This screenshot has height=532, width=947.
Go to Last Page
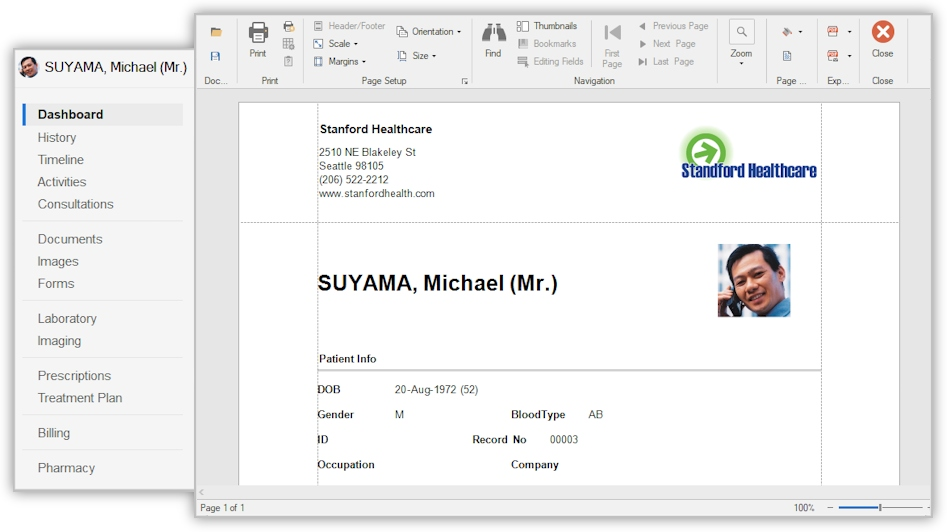[x=666, y=61]
